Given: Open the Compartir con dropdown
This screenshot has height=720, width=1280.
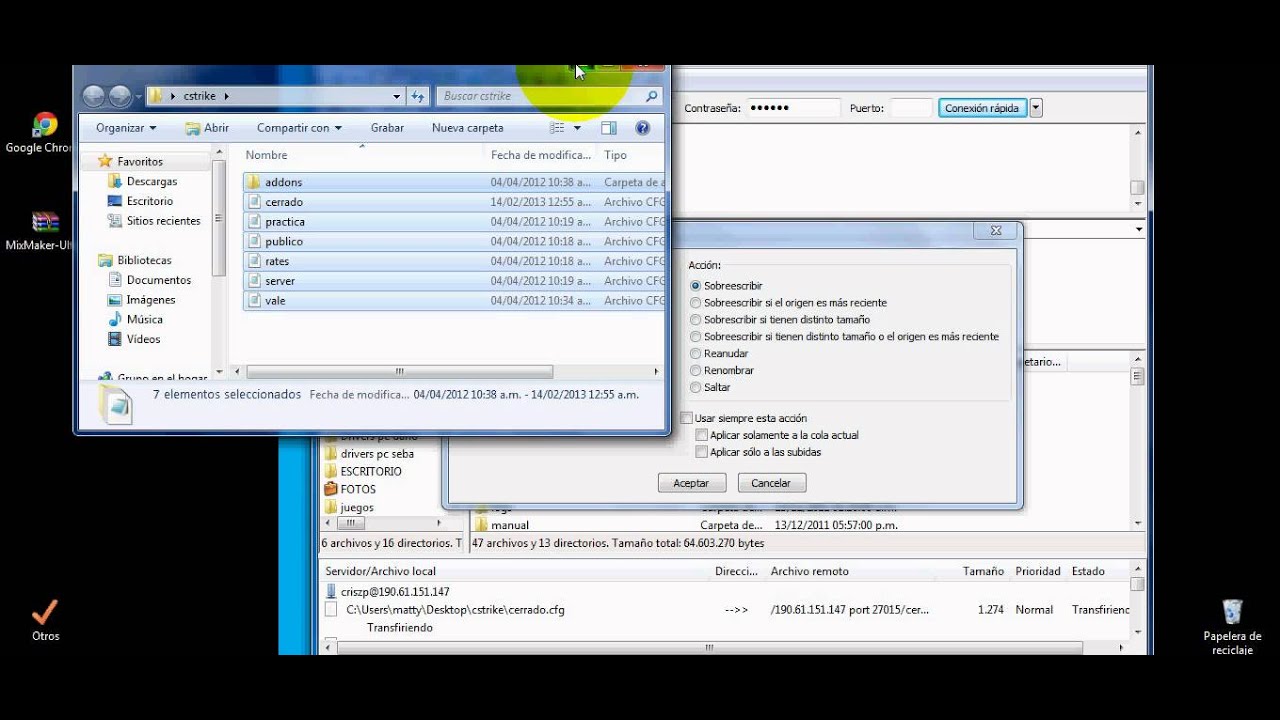Looking at the screenshot, I should [x=299, y=128].
